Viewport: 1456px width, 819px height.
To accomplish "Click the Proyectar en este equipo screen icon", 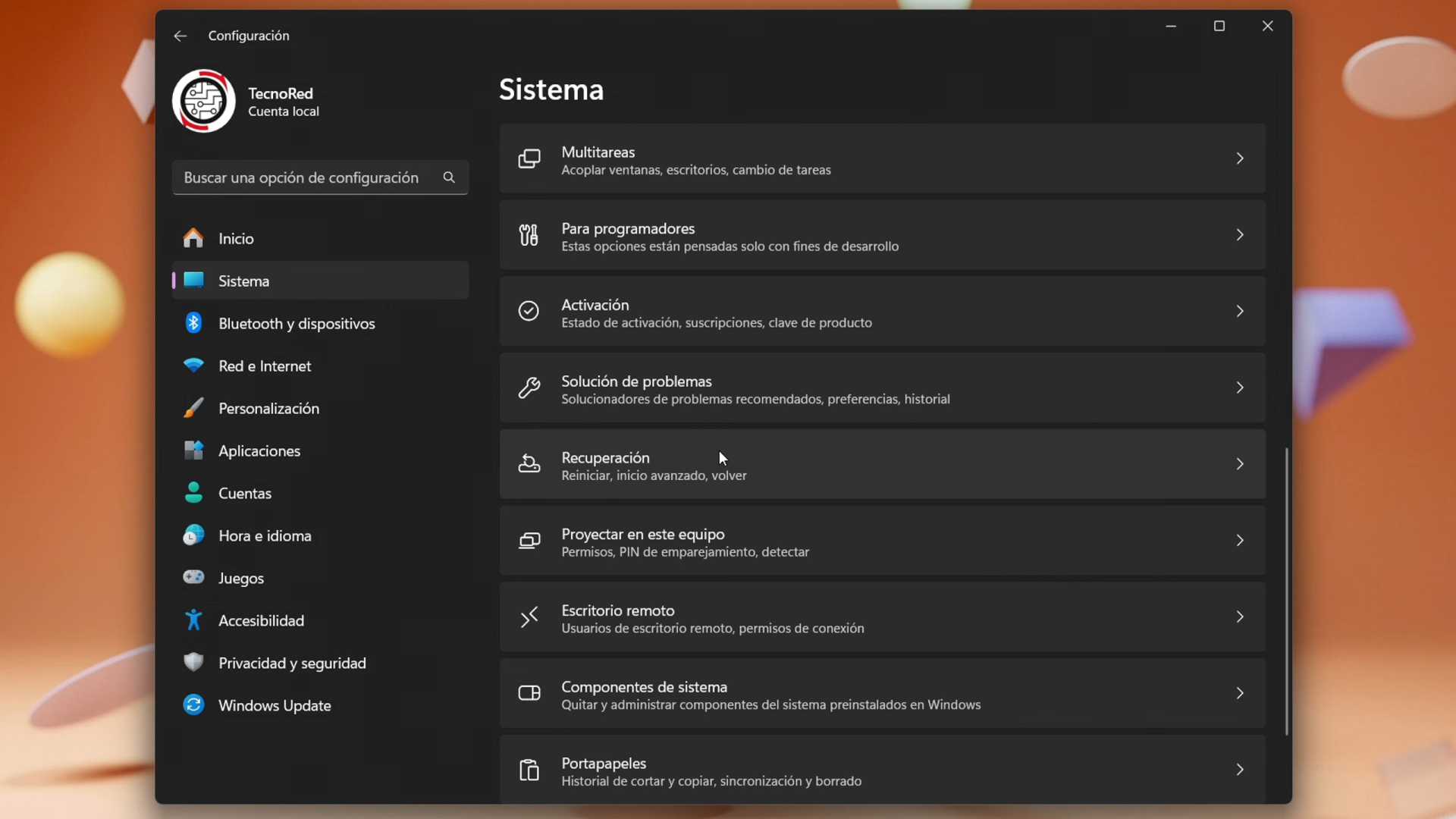I will [529, 541].
